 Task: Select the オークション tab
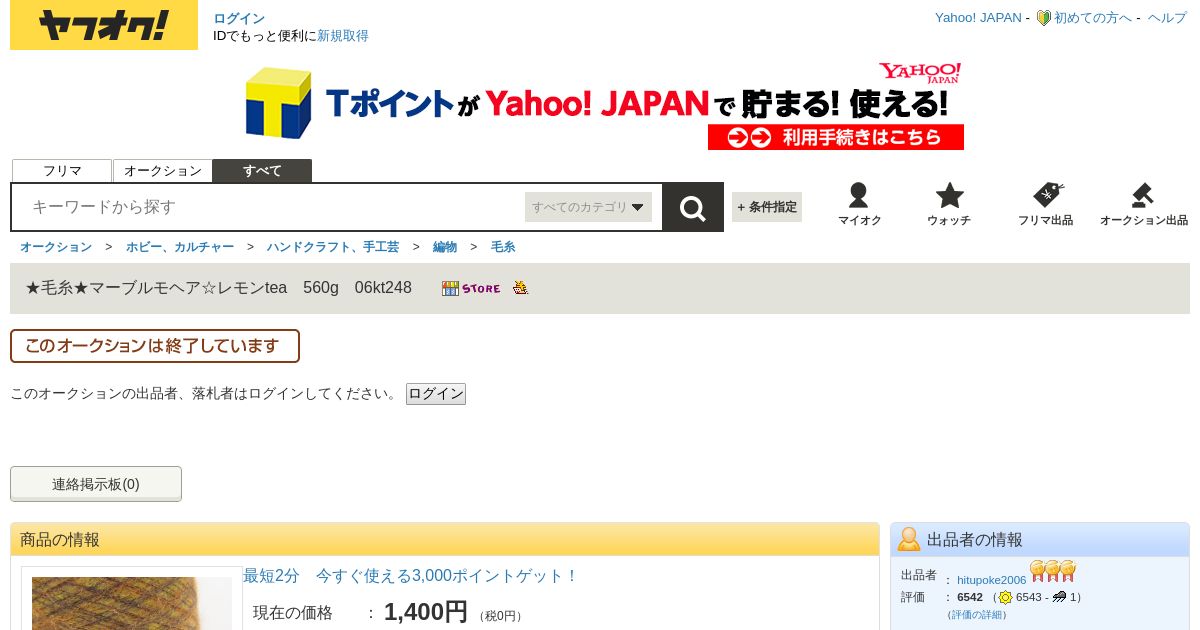[x=163, y=171]
